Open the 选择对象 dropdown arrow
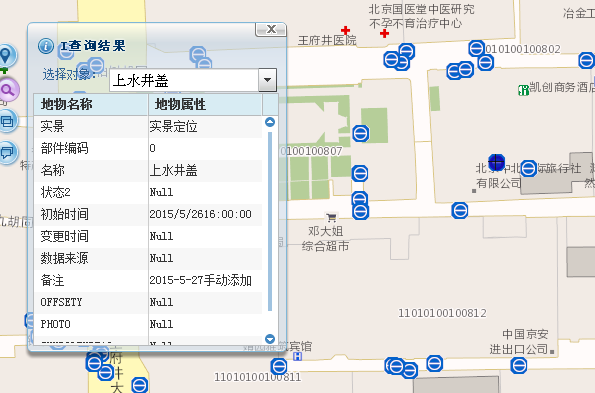The image size is (595, 393). (x=268, y=80)
